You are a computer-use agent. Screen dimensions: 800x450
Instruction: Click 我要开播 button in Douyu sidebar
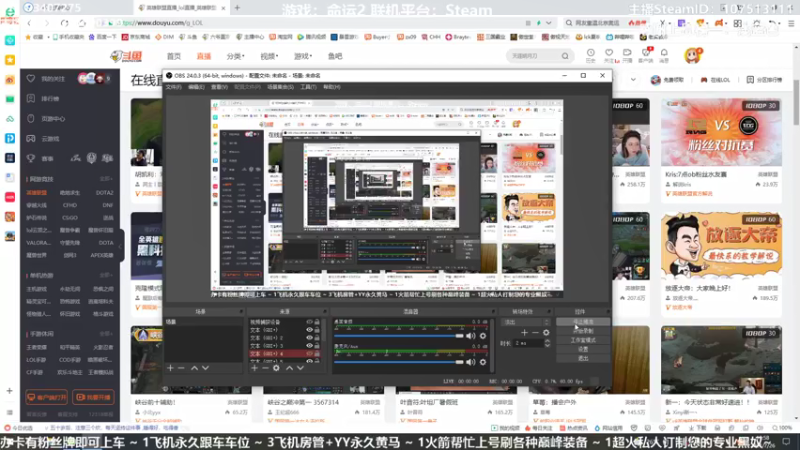(x=93, y=397)
